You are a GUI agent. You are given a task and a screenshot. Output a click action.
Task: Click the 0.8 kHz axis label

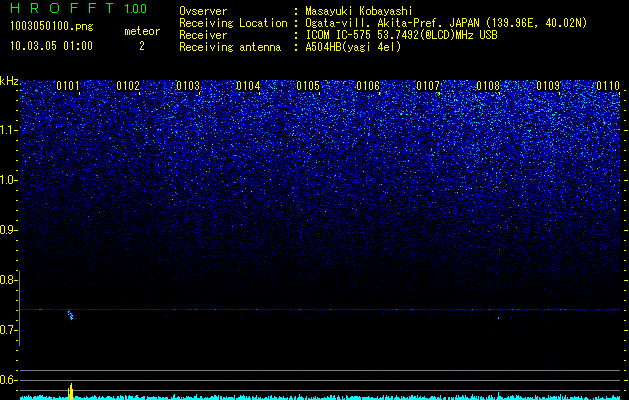pyautogui.click(x=8, y=280)
